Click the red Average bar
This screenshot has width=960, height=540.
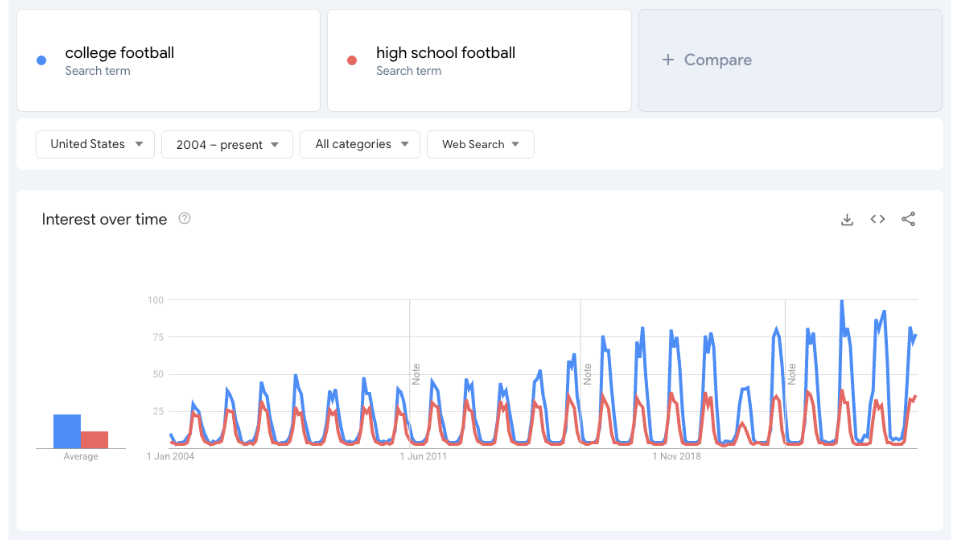[95, 440]
